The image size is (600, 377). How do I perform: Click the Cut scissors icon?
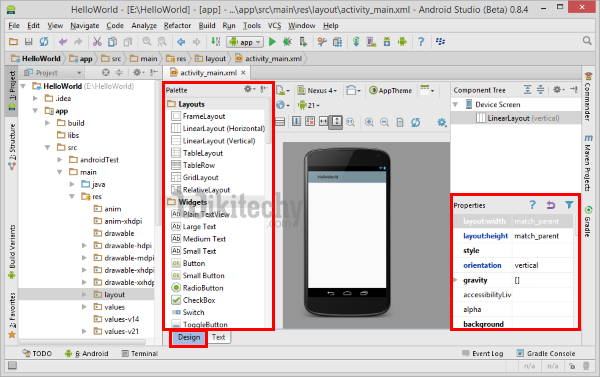[97, 42]
